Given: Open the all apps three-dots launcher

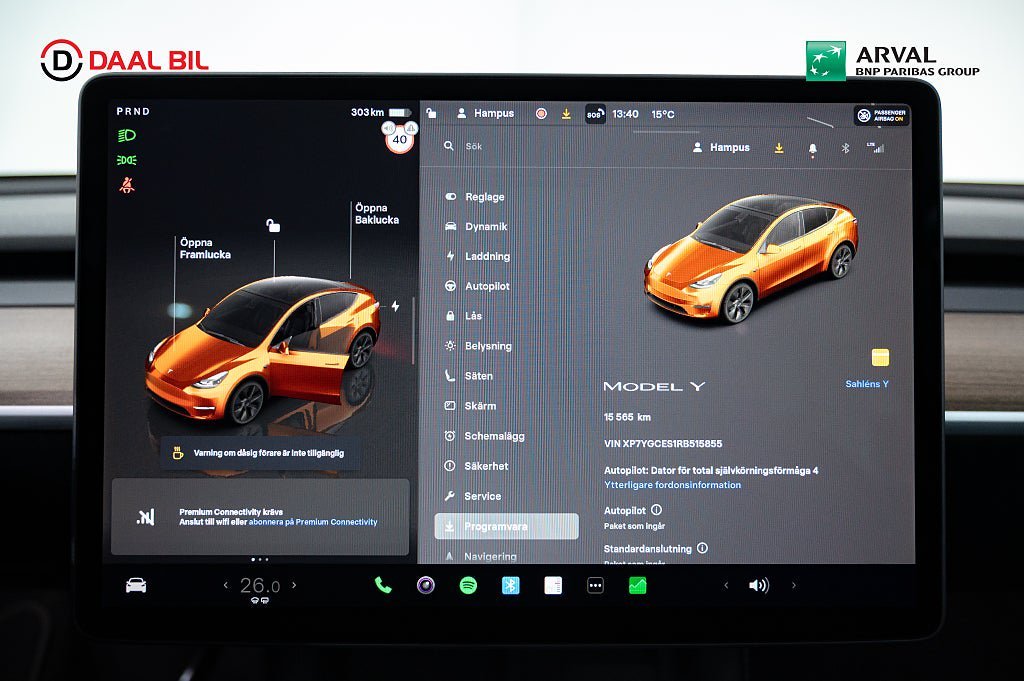Looking at the screenshot, I should pyautogui.click(x=595, y=585).
